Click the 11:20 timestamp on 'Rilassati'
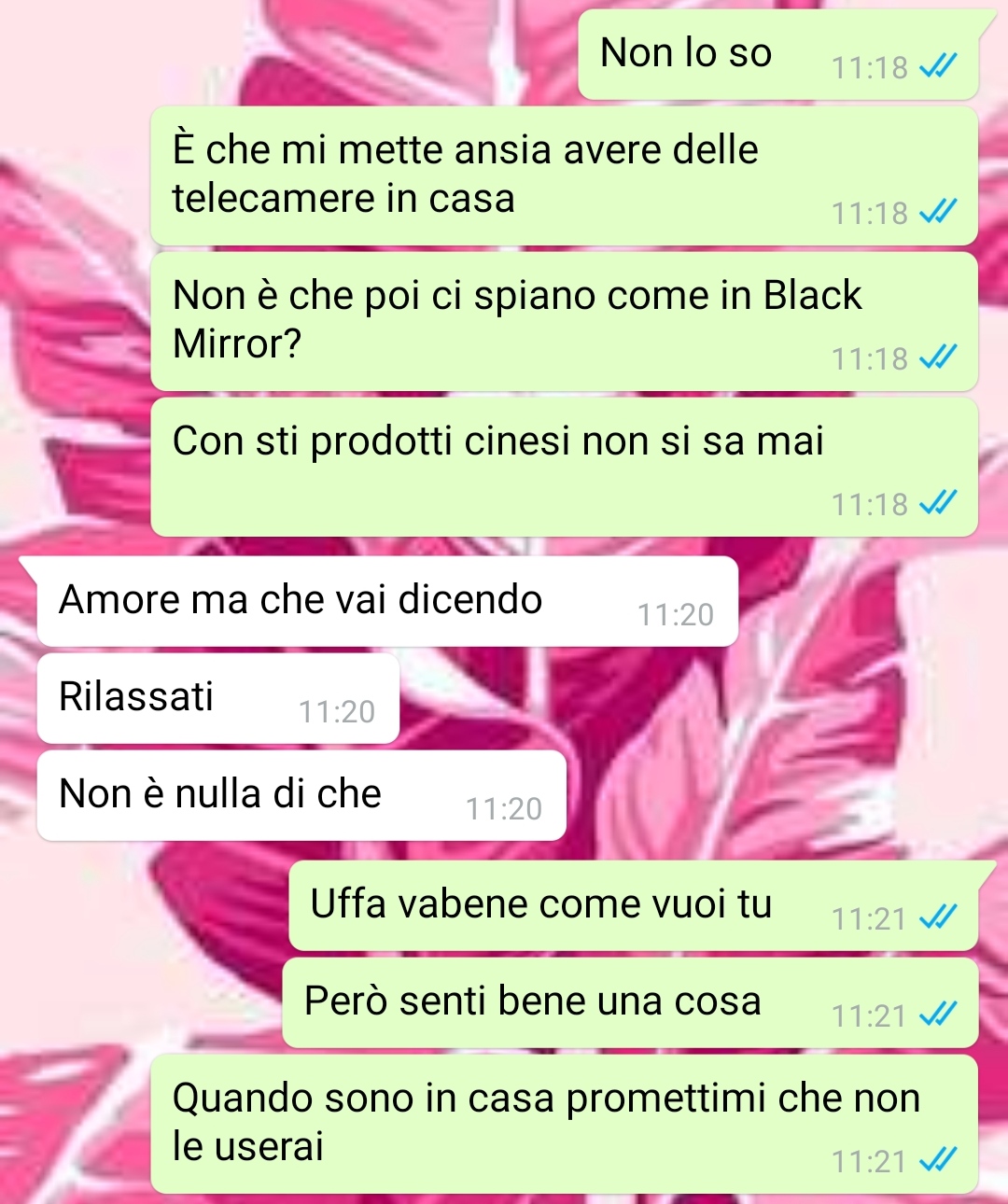 coord(337,712)
